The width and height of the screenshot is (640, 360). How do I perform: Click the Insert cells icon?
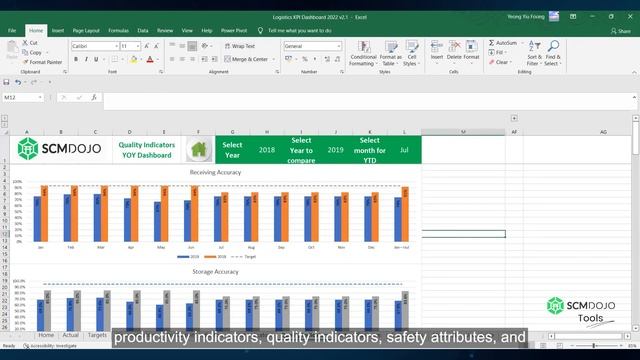coord(436,47)
